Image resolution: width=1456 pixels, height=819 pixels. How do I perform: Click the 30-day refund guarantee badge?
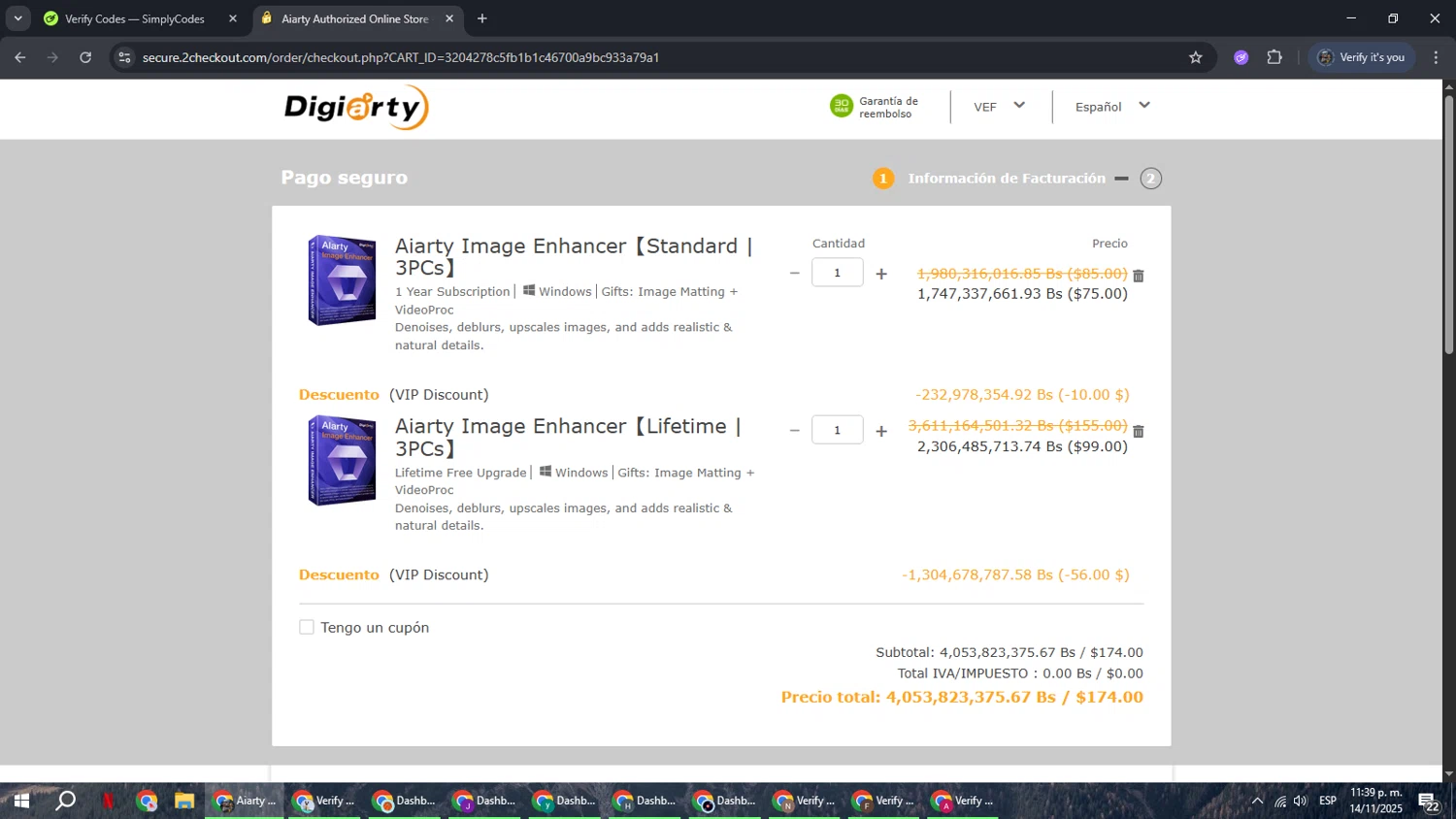click(x=875, y=107)
